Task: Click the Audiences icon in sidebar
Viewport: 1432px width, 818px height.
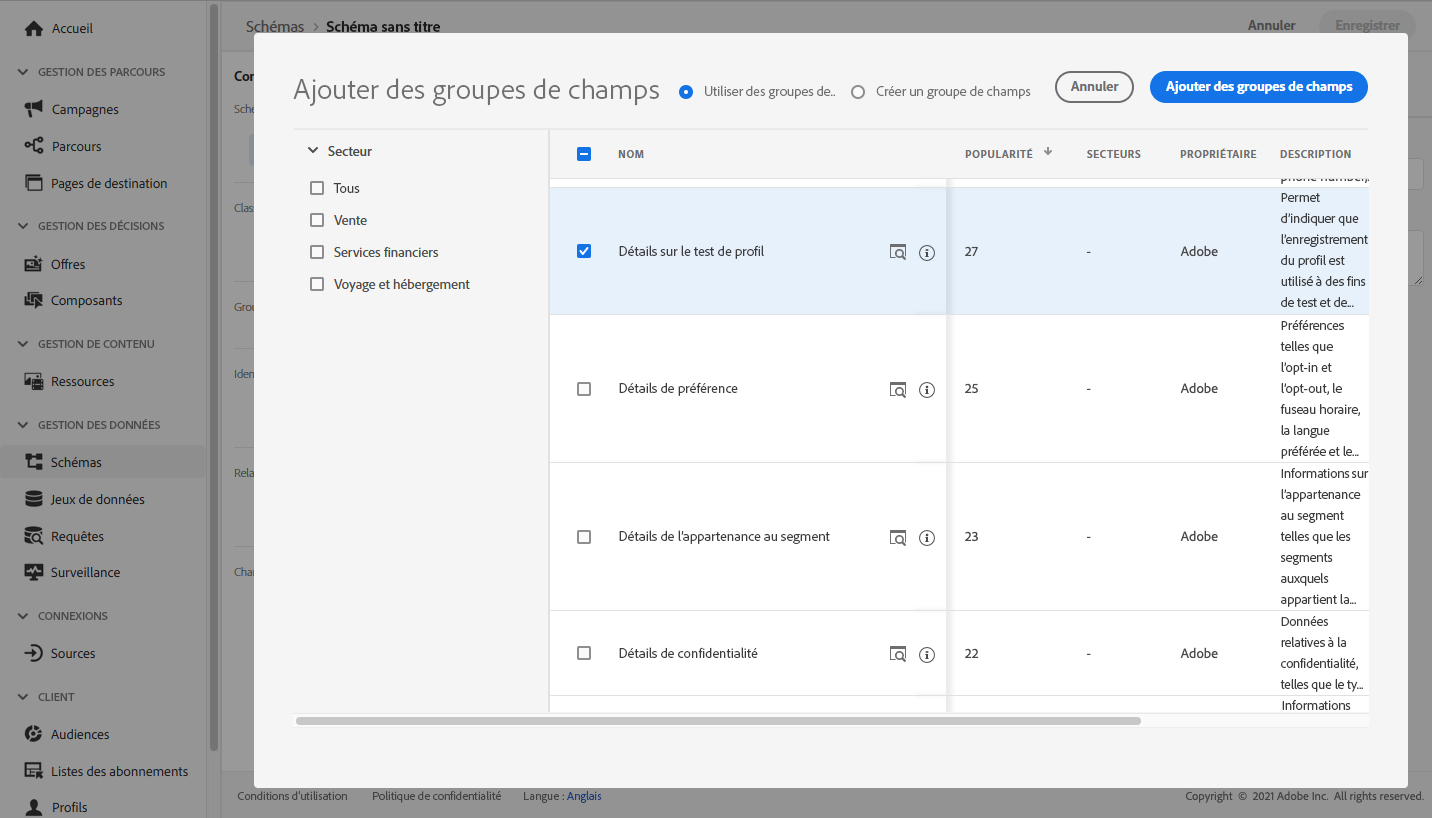Action: (x=34, y=734)
